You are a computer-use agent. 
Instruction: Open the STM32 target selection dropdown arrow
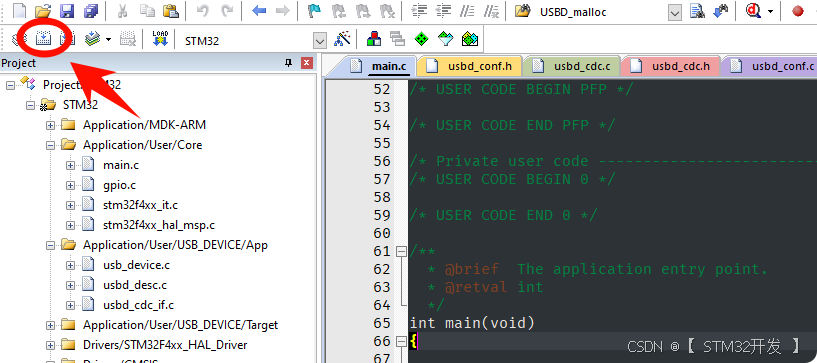(x=319, y=40)
